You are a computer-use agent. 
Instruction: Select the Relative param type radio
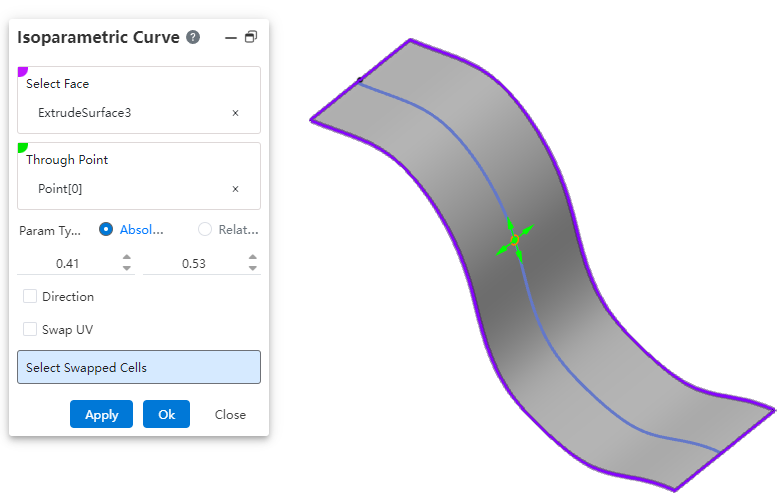205,229
